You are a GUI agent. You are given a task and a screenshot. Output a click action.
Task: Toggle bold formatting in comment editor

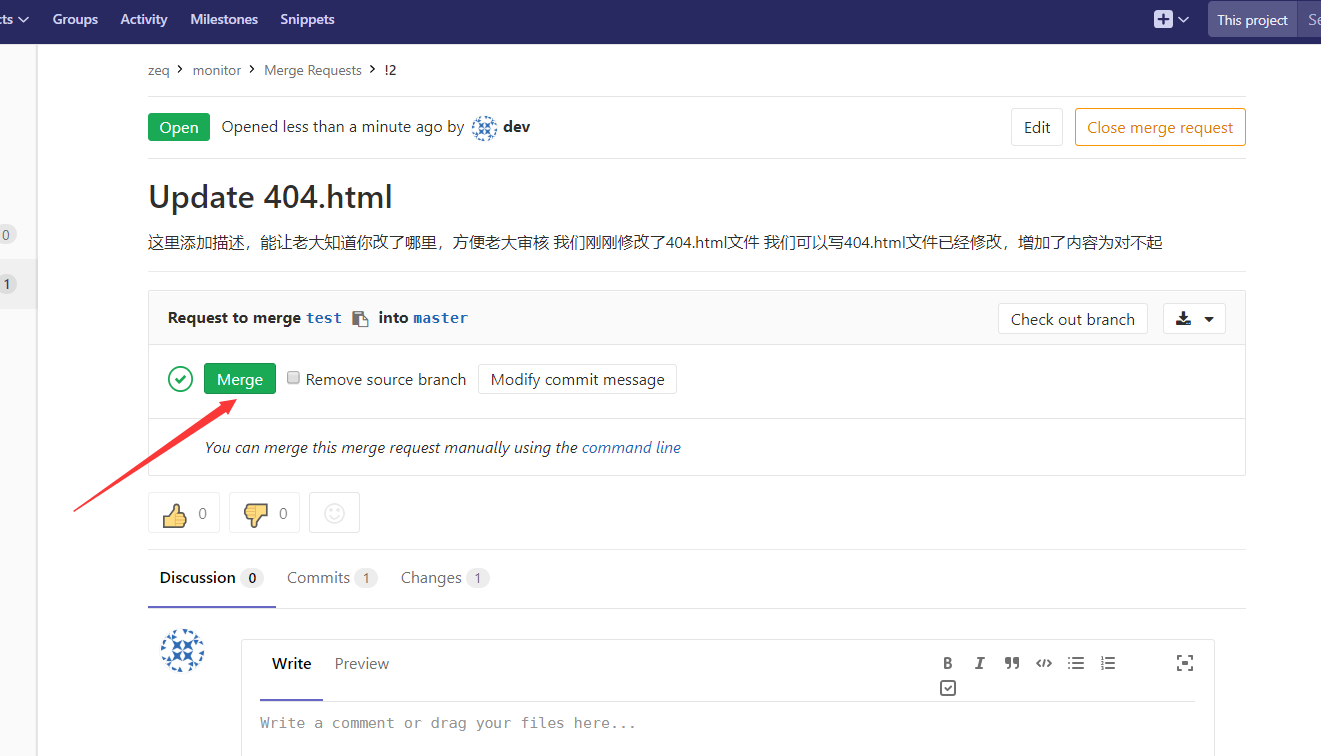click(x=947, y=662)
